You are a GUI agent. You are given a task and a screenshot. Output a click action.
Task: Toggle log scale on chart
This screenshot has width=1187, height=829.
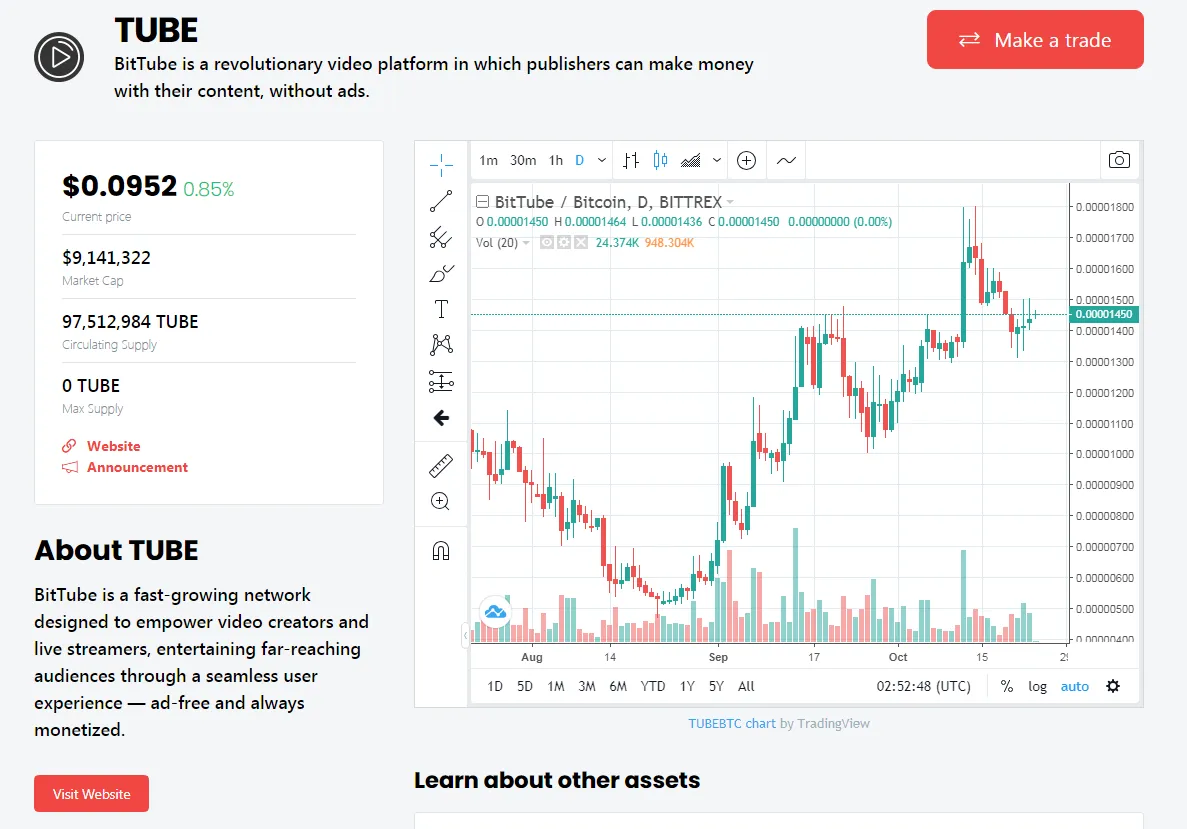[1037, 687]
